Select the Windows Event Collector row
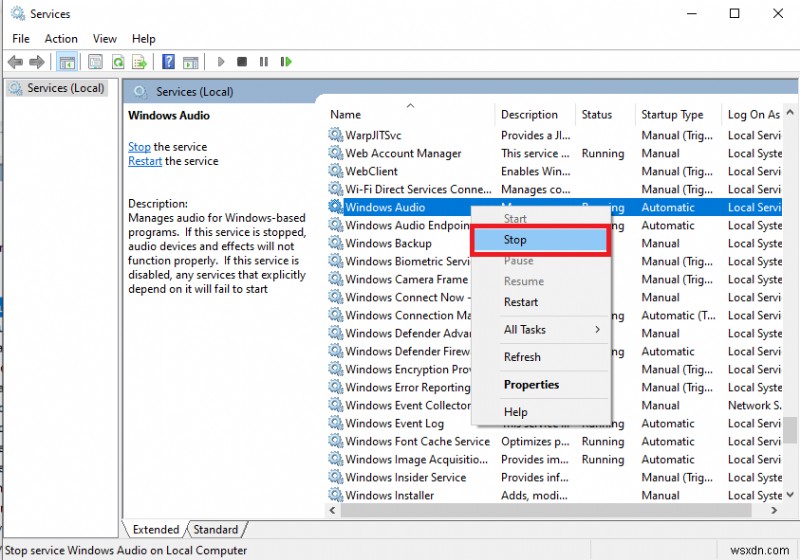The height and width of the screenshot is (560, 800). pyautogui.click(x=554, y=405)
